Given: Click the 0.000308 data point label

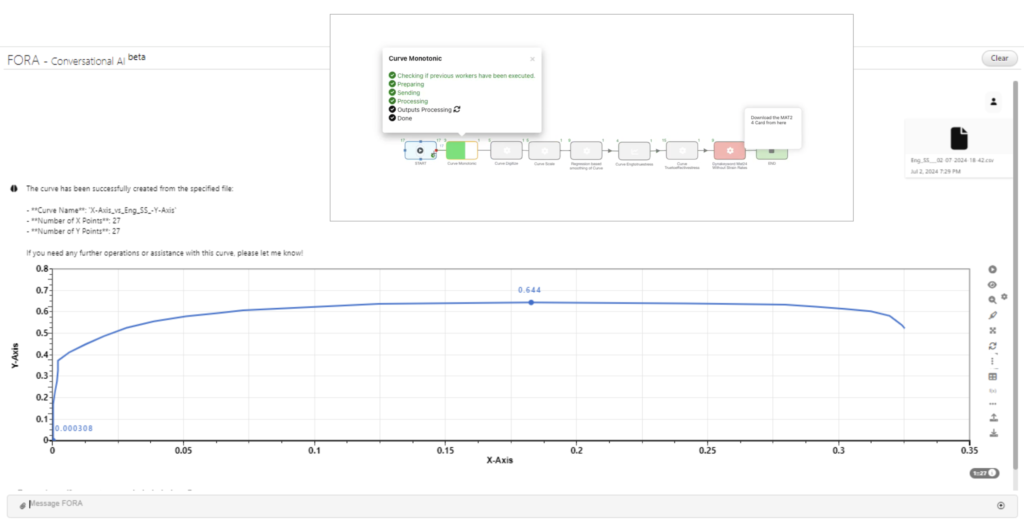Looking at the screenshot, I should coord(73,428).
